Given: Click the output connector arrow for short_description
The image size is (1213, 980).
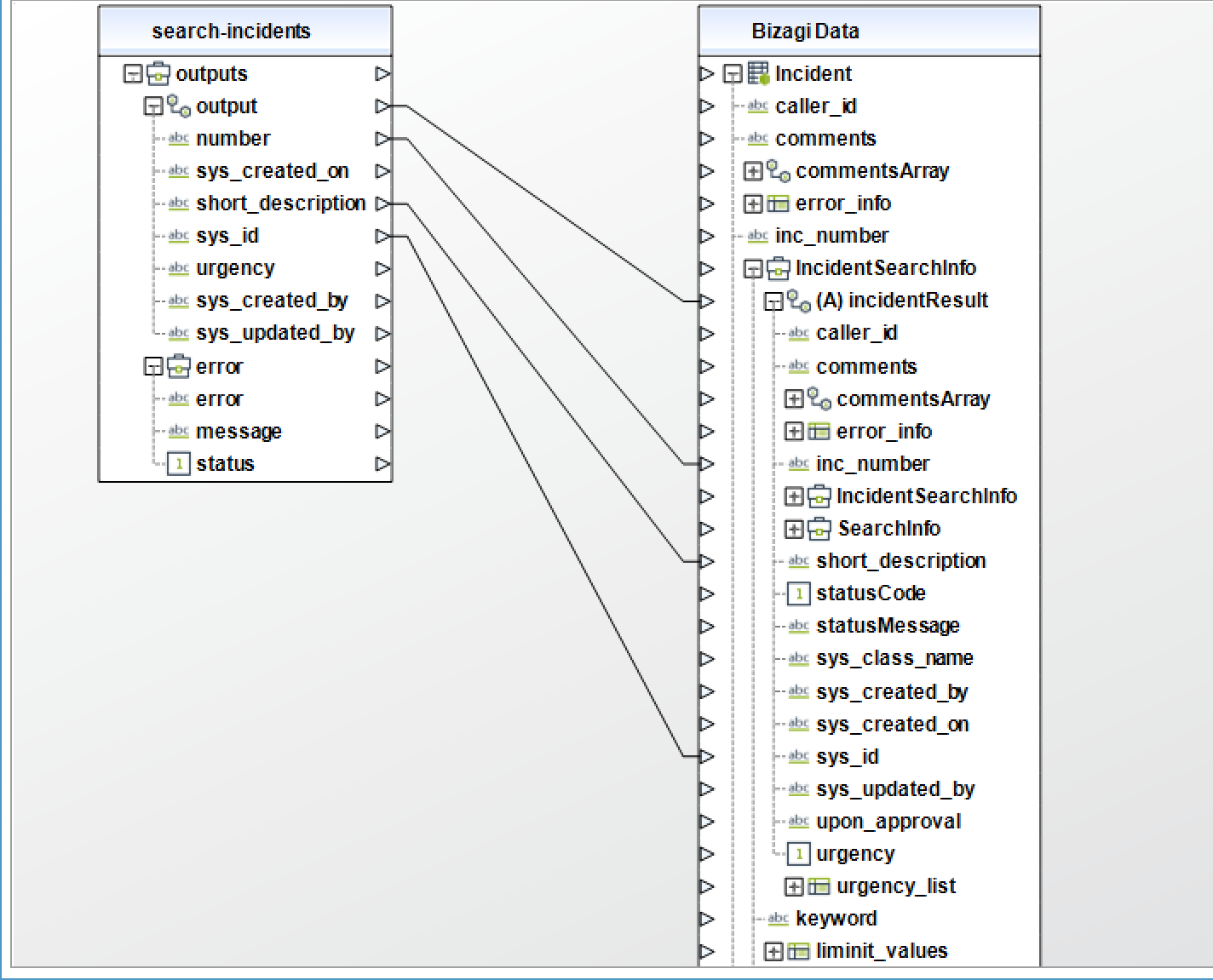Looking at the screenshot, I should click(x=383, y=203).
